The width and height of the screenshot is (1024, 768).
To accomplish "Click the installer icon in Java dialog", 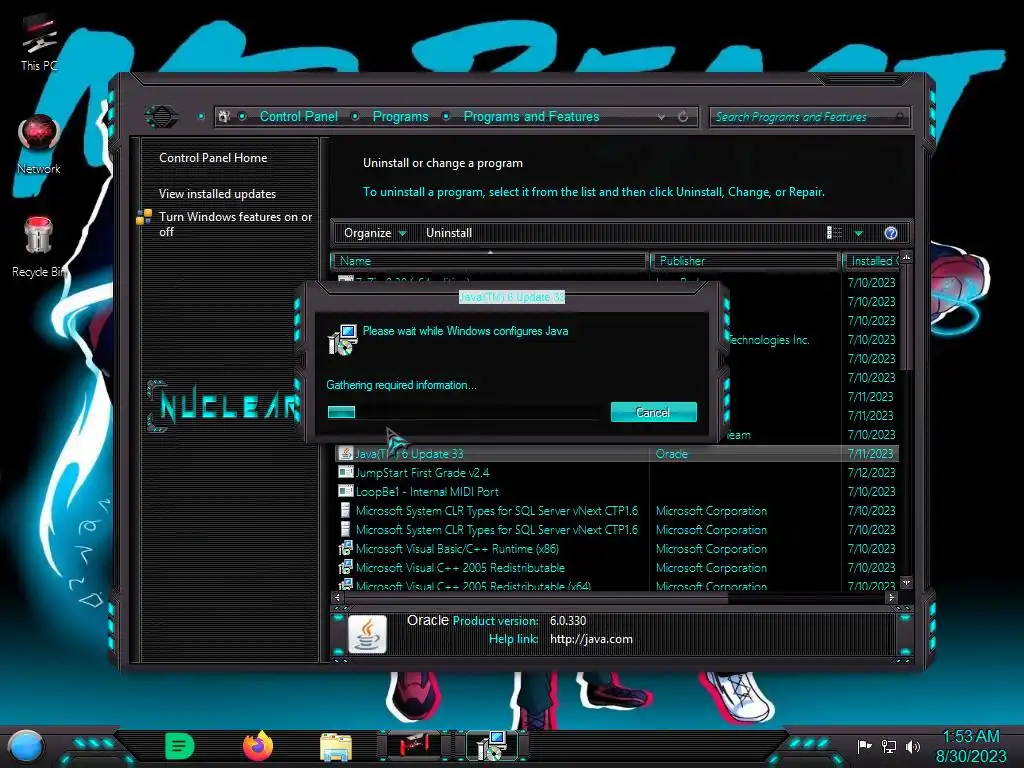I will tap(342, 340).
